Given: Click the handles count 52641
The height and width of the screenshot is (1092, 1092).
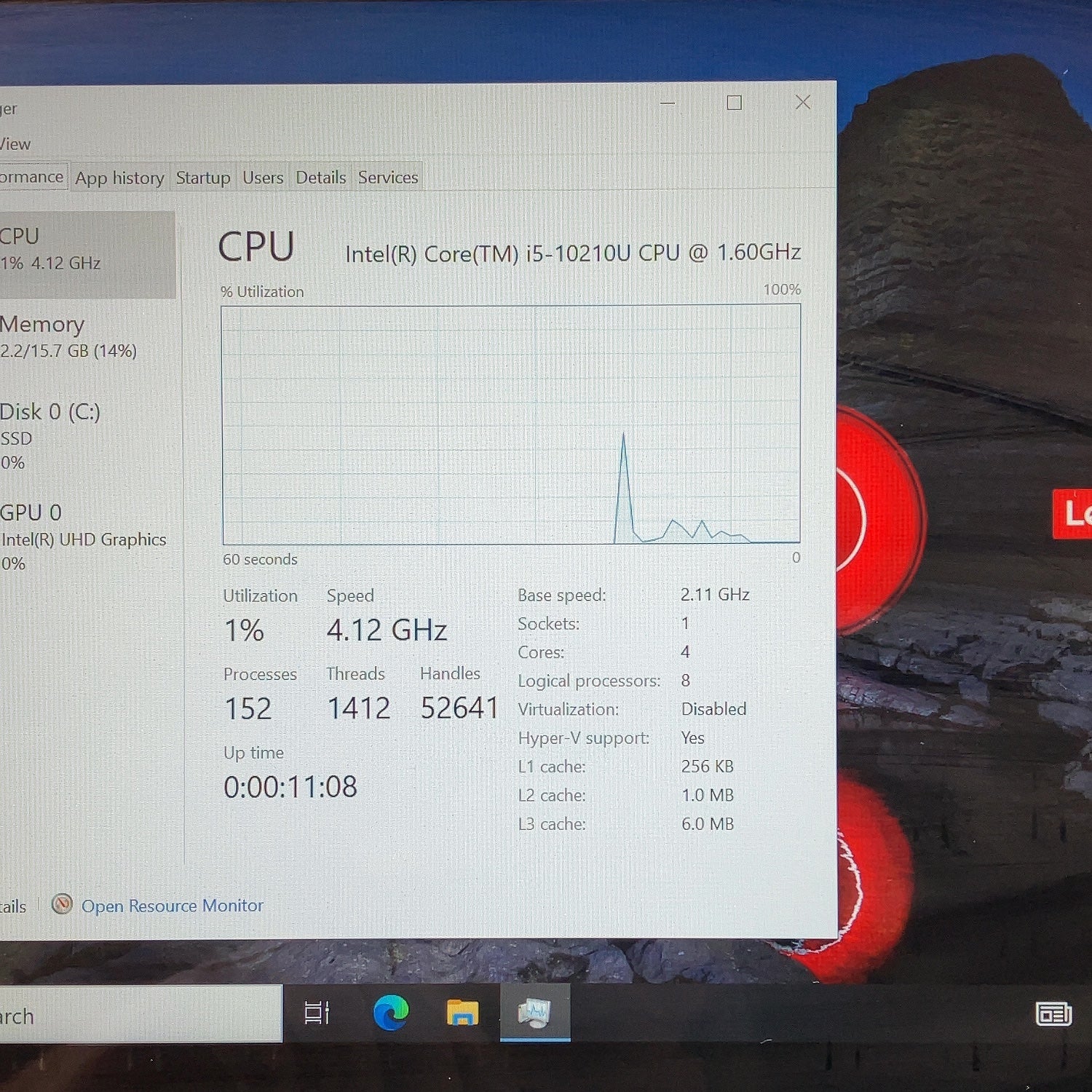Looking at the screenshot, I should click(459, 708).
